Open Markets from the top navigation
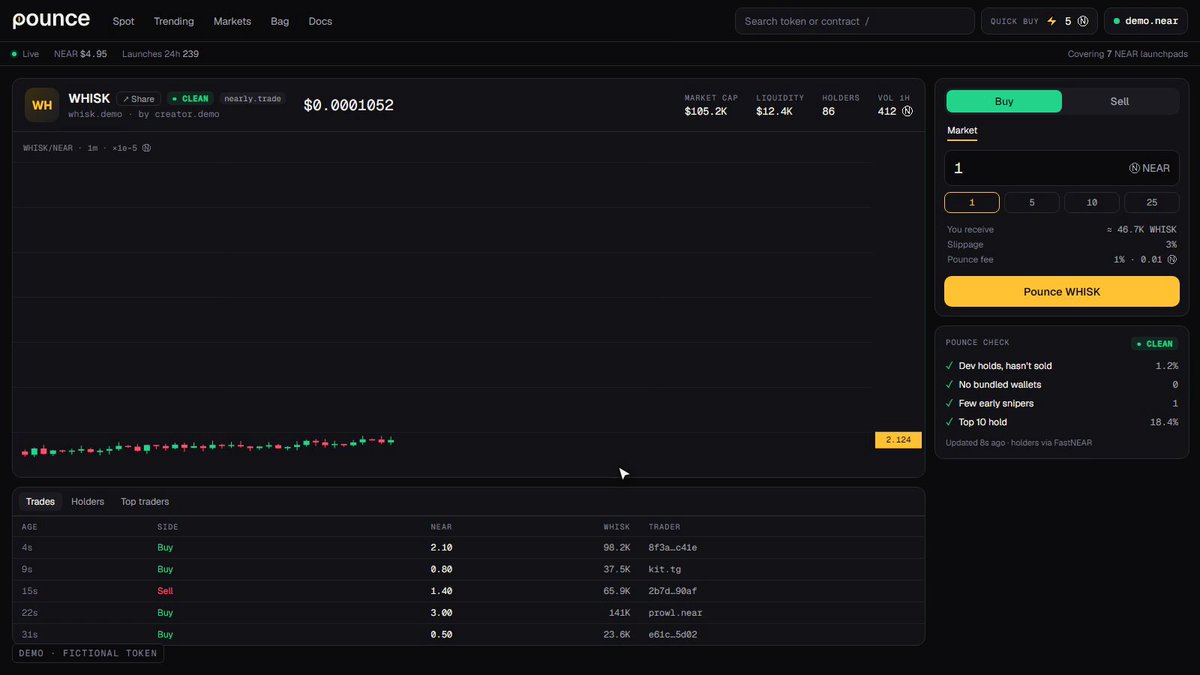 tap(233, 21)
